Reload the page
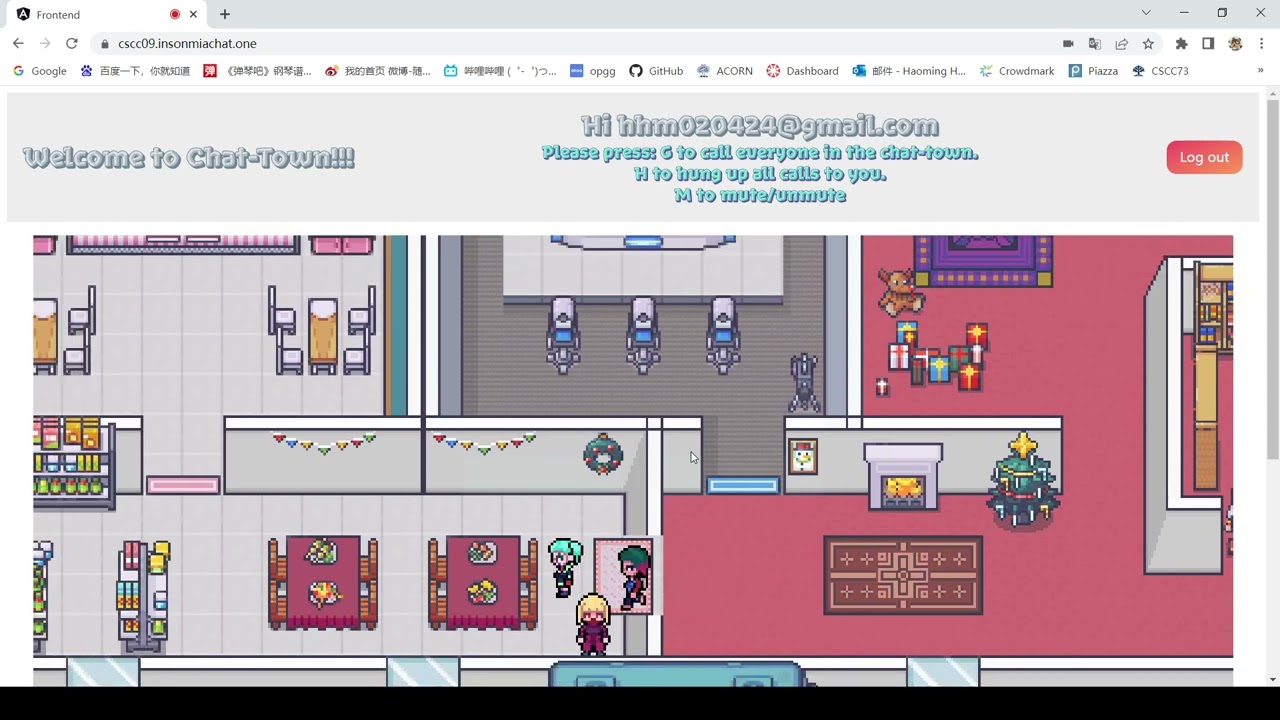Viewport: 1280px width, 720px height. tap(72, 43)
